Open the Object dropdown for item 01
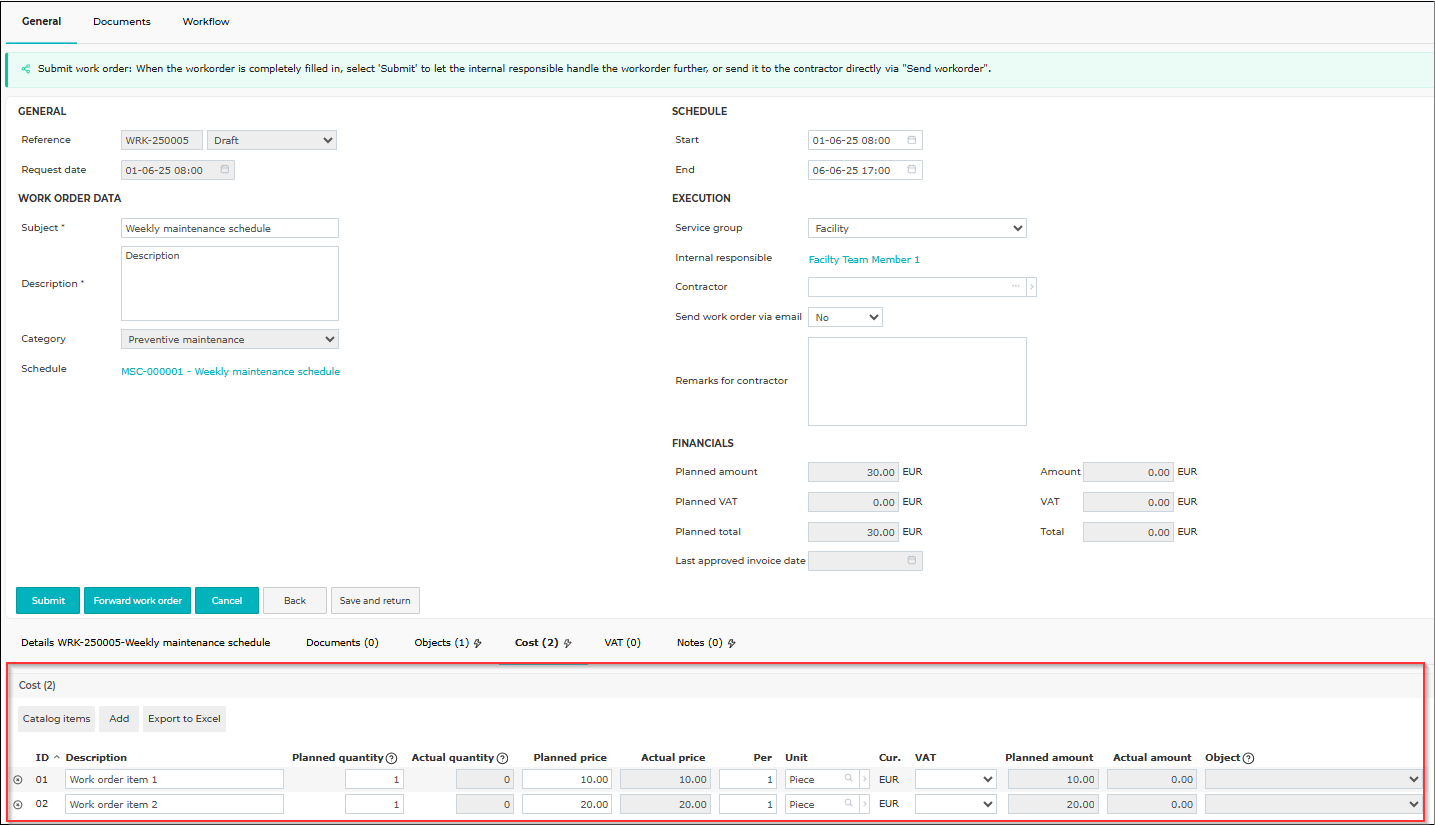The width and height of the screenshot is (1435, 825). 1314,779
